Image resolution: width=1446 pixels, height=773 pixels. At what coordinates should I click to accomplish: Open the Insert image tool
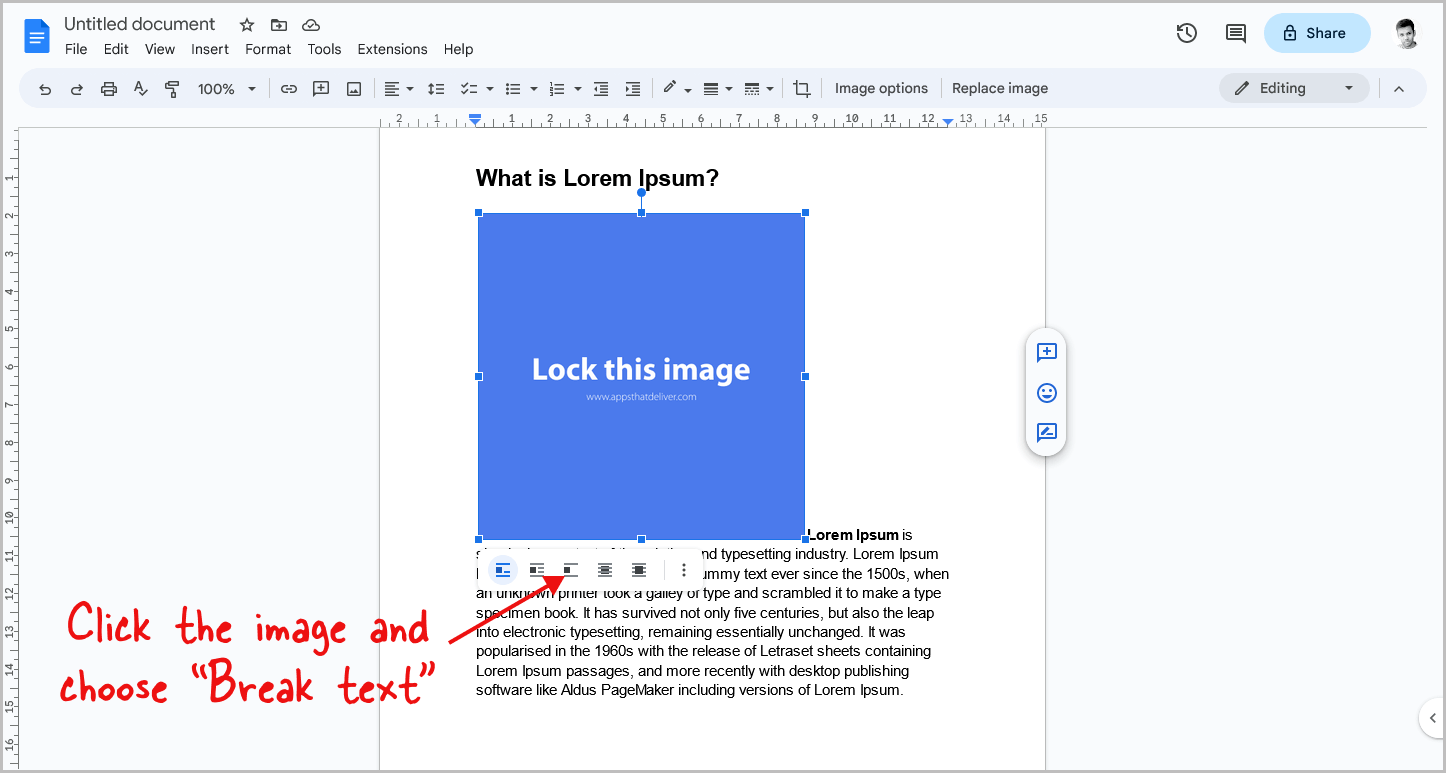pyautogui.click(x=353, y=88)
